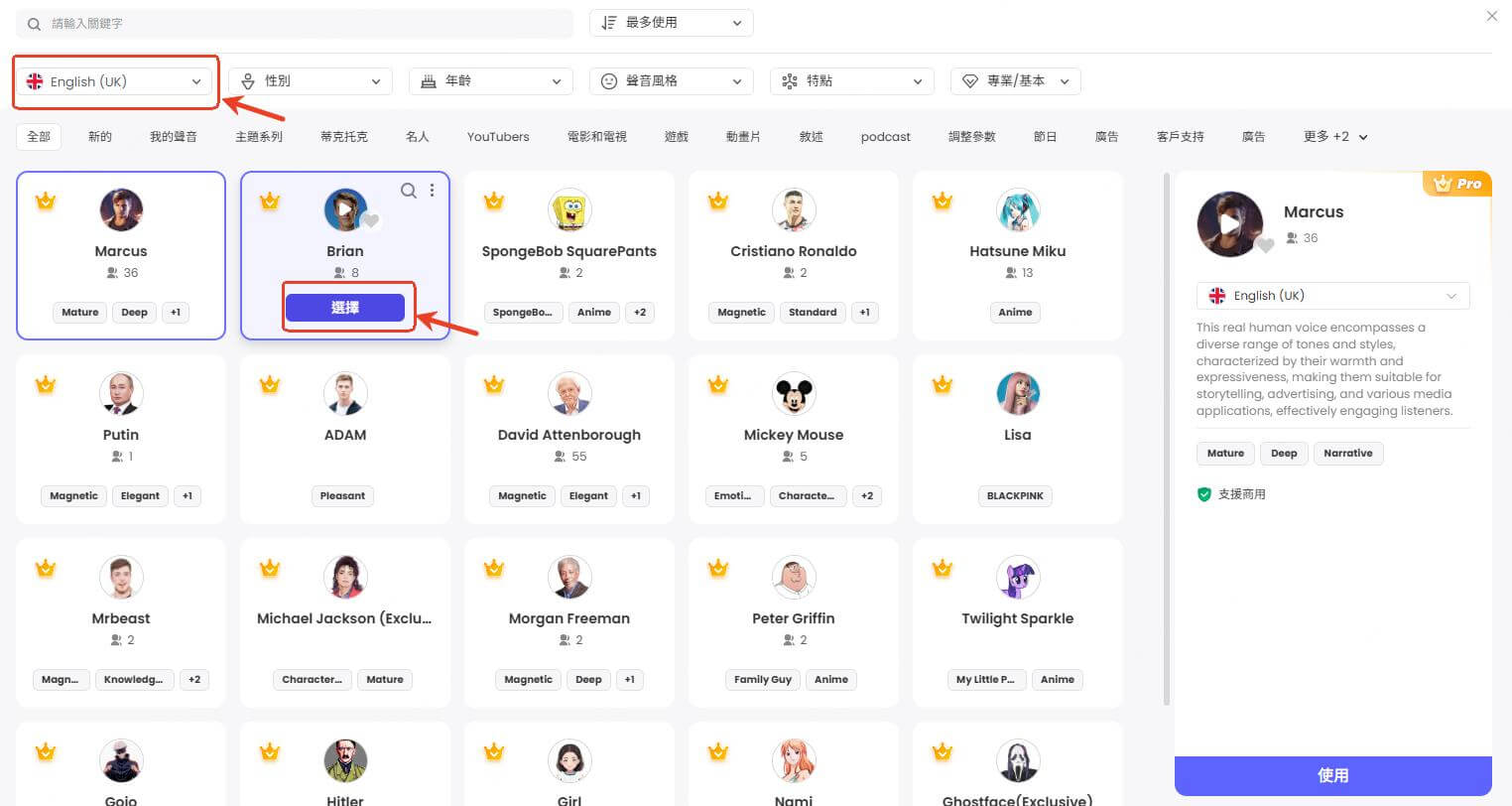Click the Michael Jackson avatar
The height and width of the screenshot is (806, 1512).
[345, 578]
